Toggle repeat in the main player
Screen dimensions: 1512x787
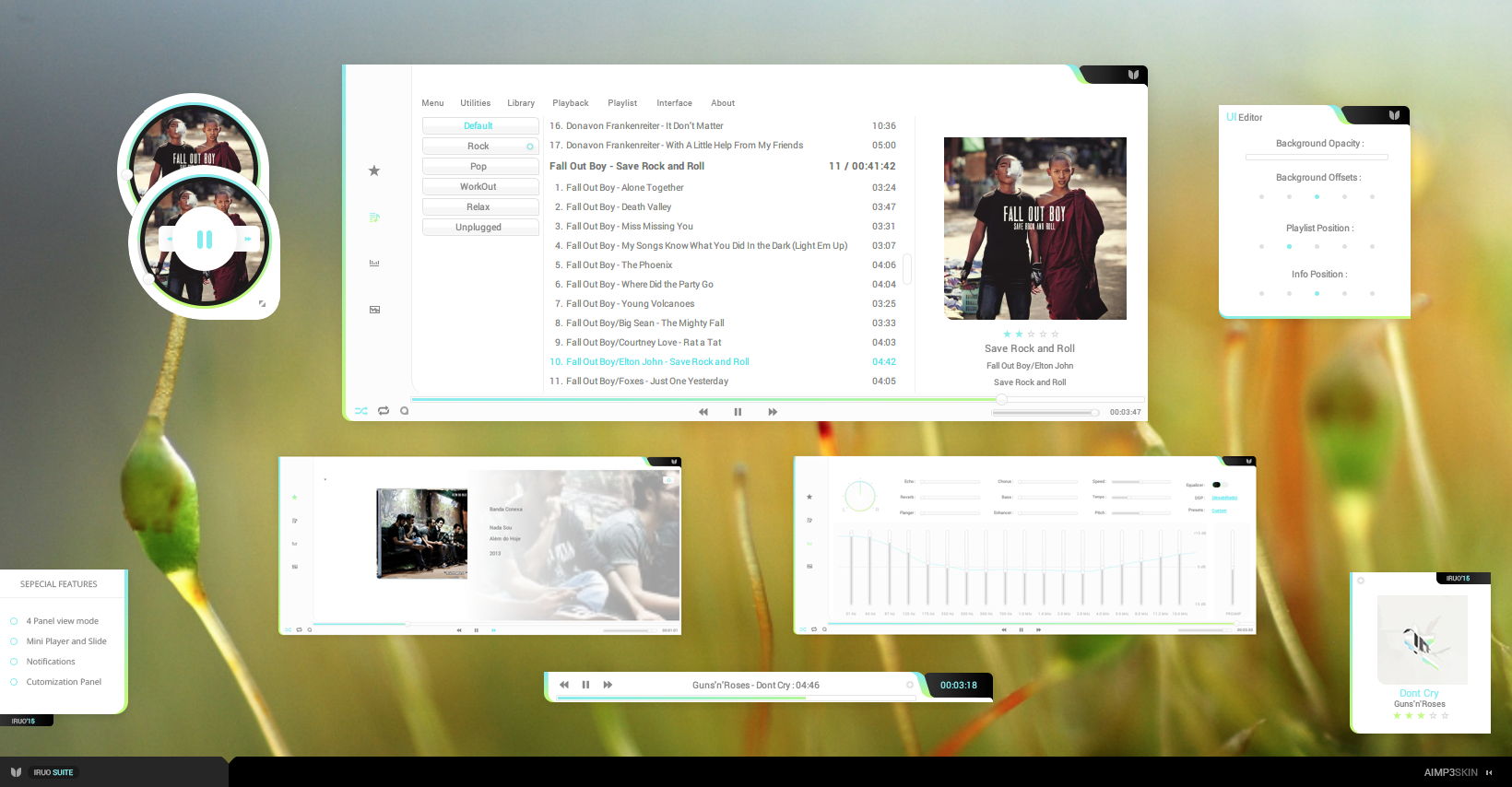(384, 411)
